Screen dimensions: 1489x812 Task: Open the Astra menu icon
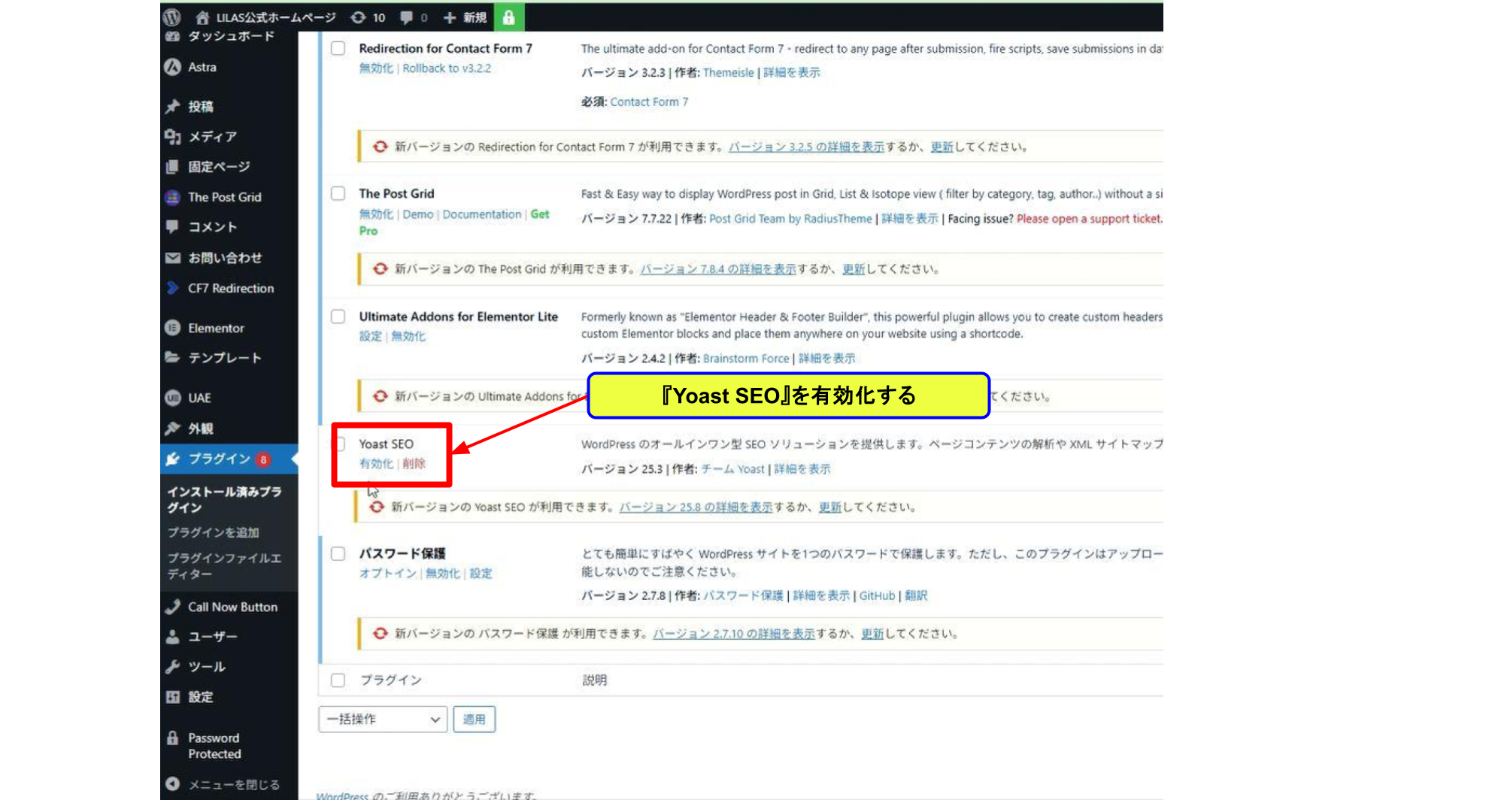click(x=173, y=67)
